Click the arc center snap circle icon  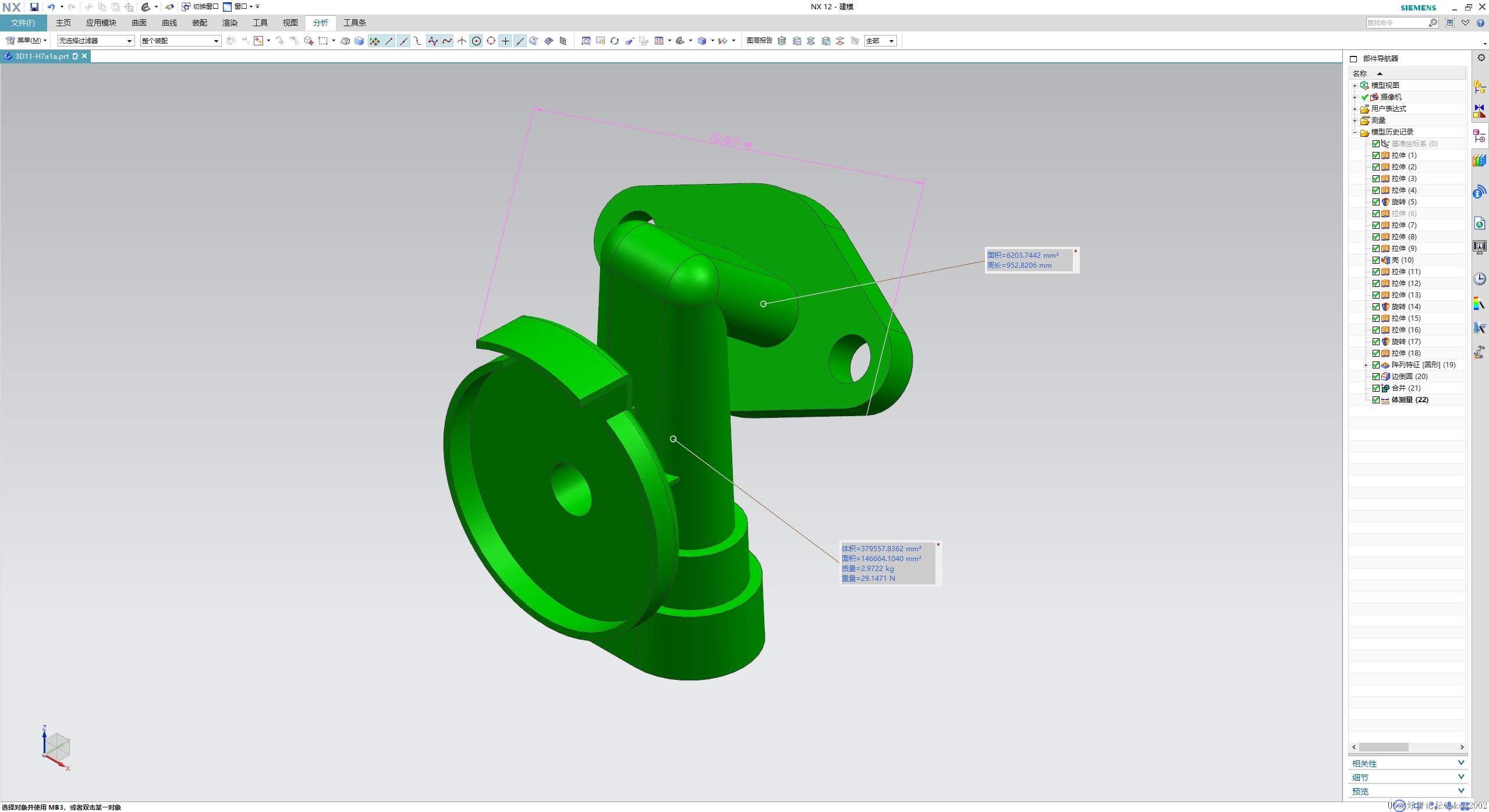coord(476,41)
